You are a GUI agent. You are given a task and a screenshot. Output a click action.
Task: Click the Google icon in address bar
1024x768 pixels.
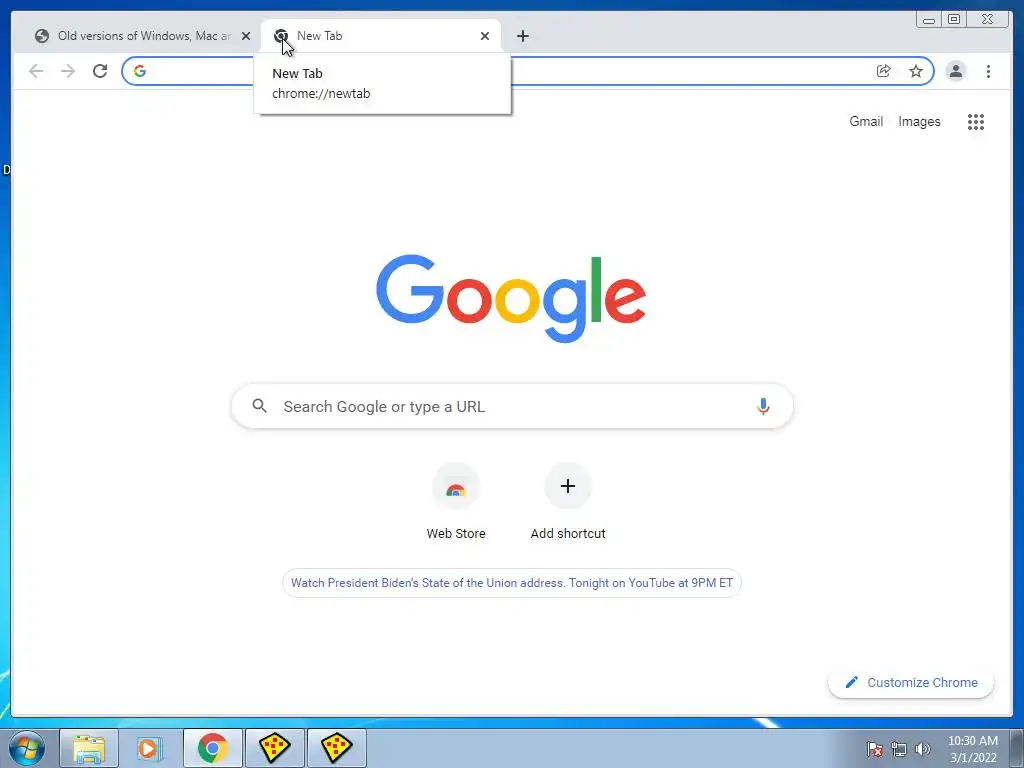(x=140, y=71)
